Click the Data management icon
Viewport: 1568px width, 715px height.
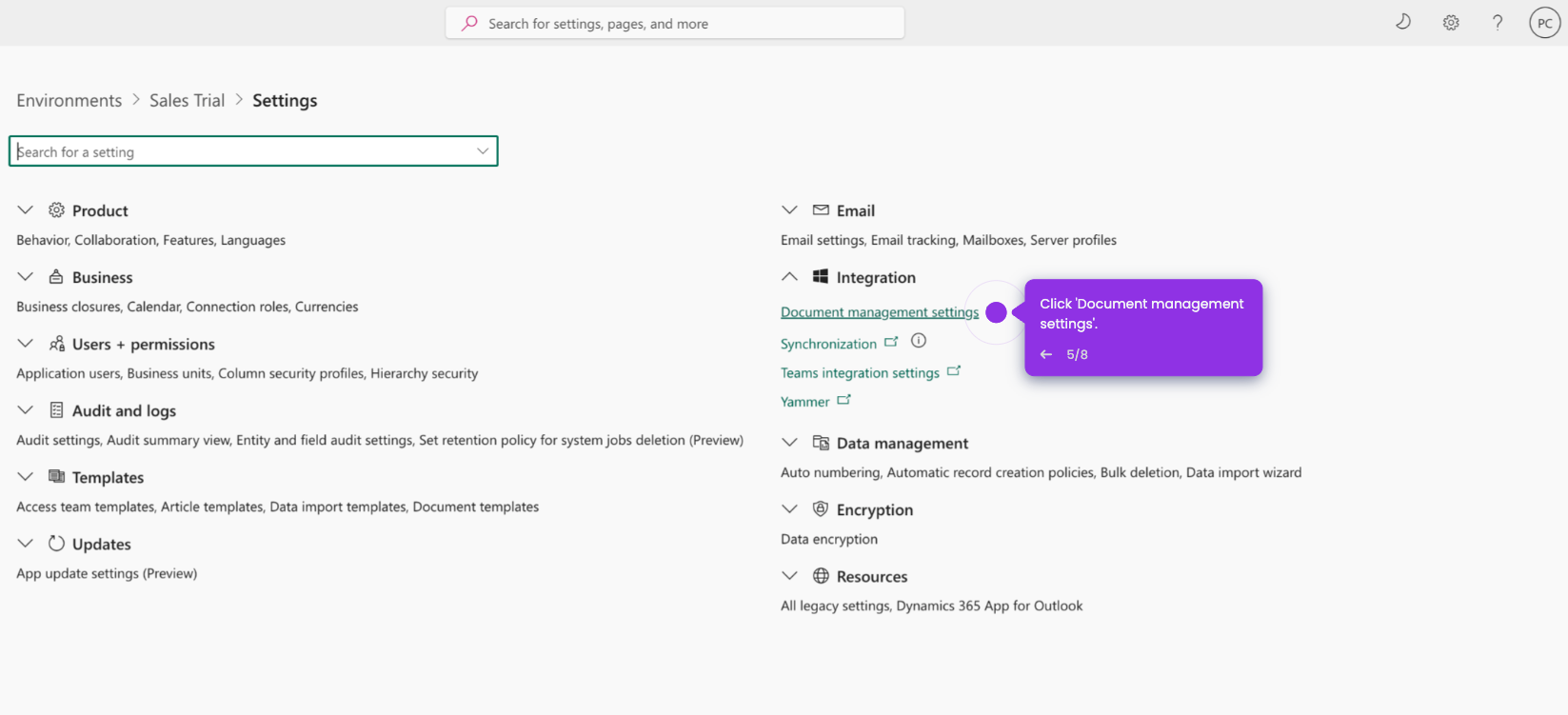(x=821, y=443)
